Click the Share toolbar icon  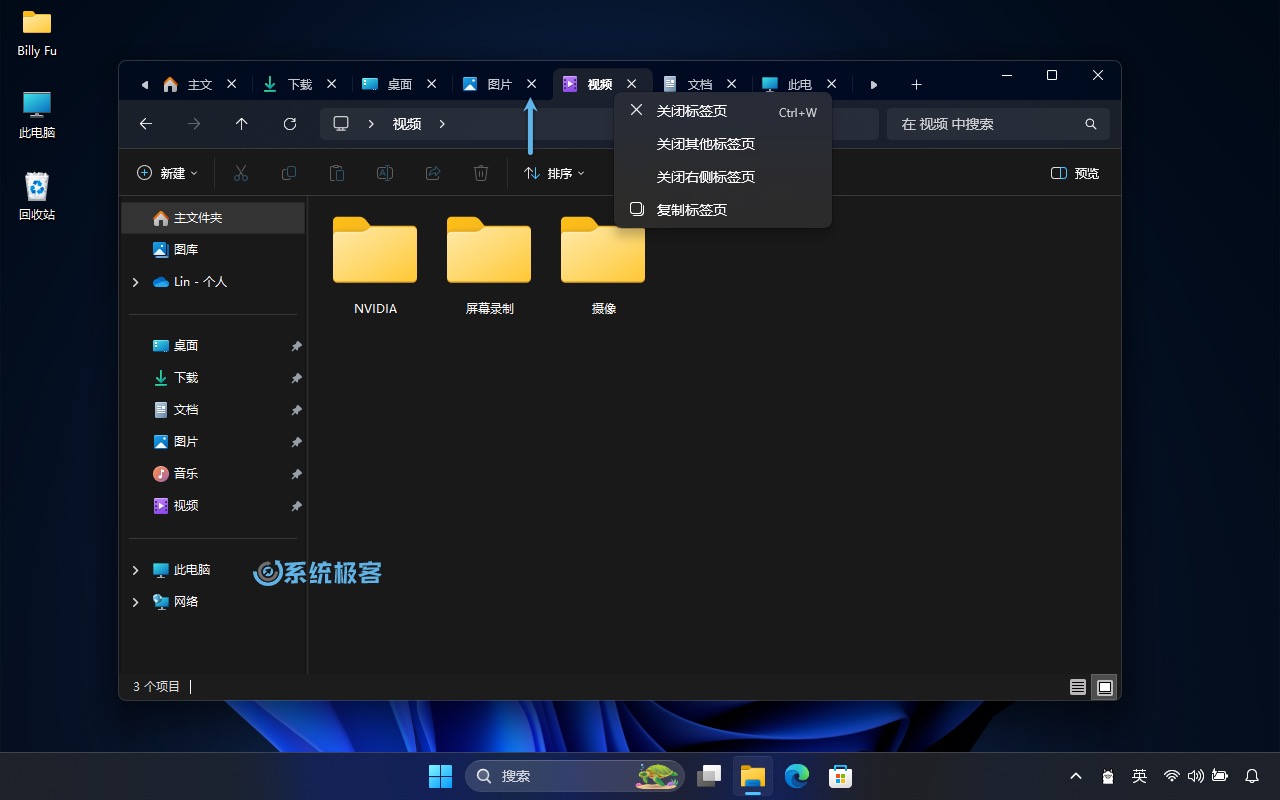[x=433, y=173]
